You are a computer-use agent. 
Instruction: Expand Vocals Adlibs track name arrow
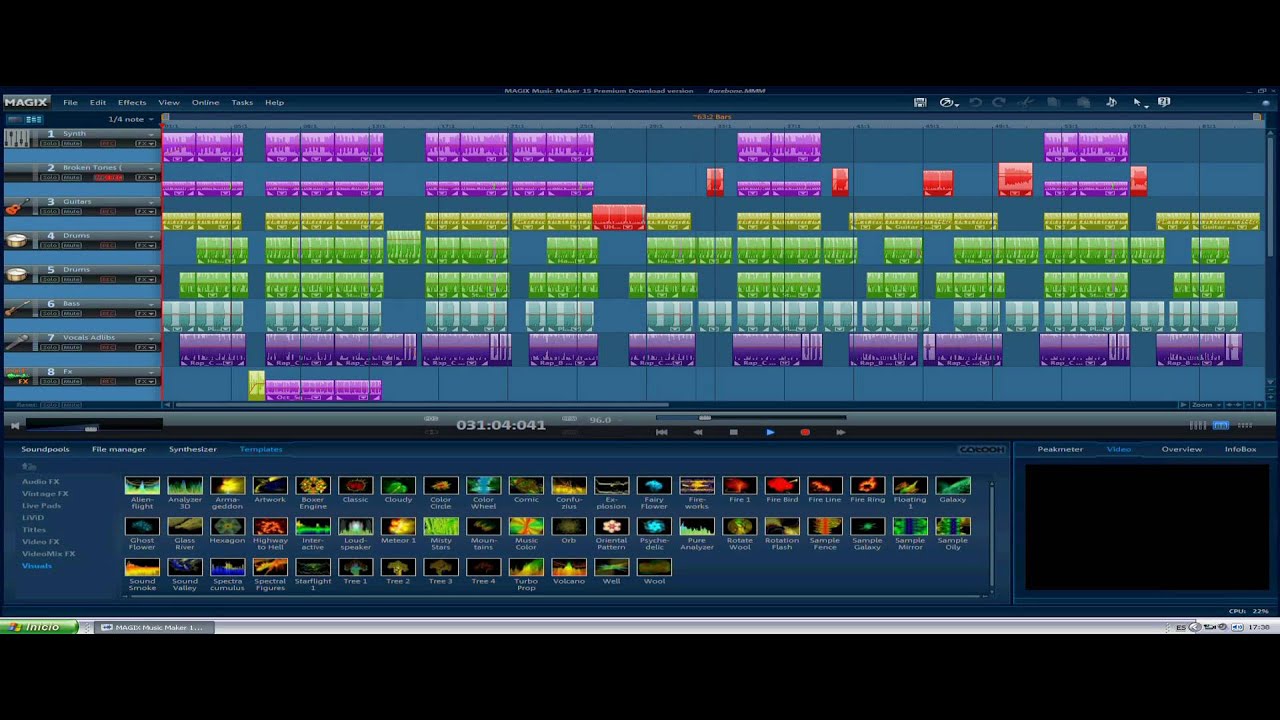[152, 337]
